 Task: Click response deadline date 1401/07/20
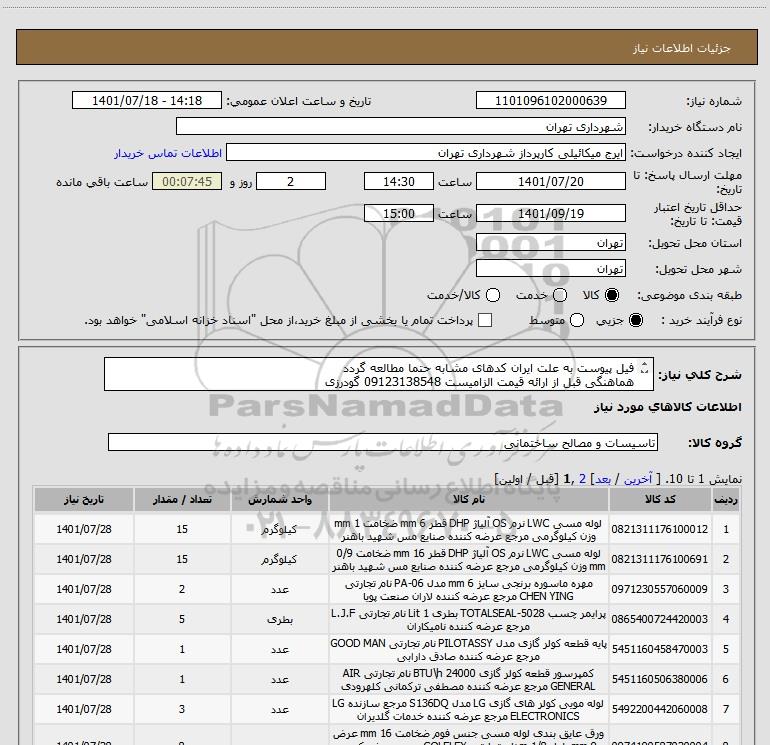[x=550, y=181]
